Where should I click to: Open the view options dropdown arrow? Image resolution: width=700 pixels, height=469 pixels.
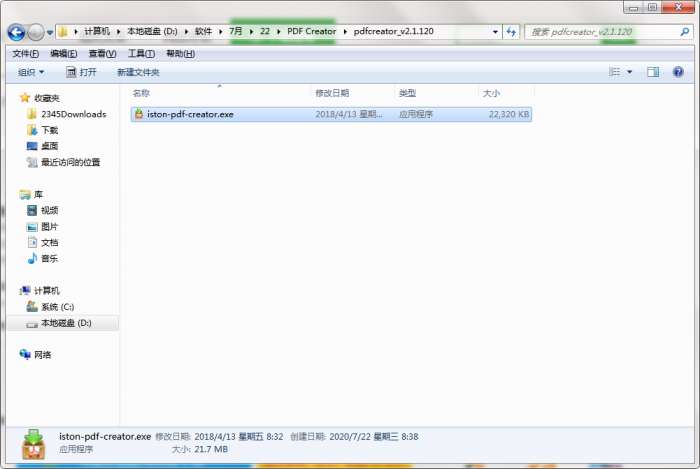629,72
